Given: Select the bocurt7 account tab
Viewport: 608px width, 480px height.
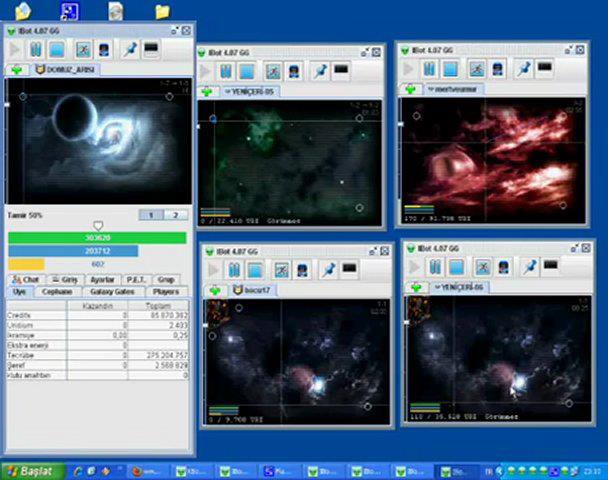Looking at the screenshot, I should [253, 290].
